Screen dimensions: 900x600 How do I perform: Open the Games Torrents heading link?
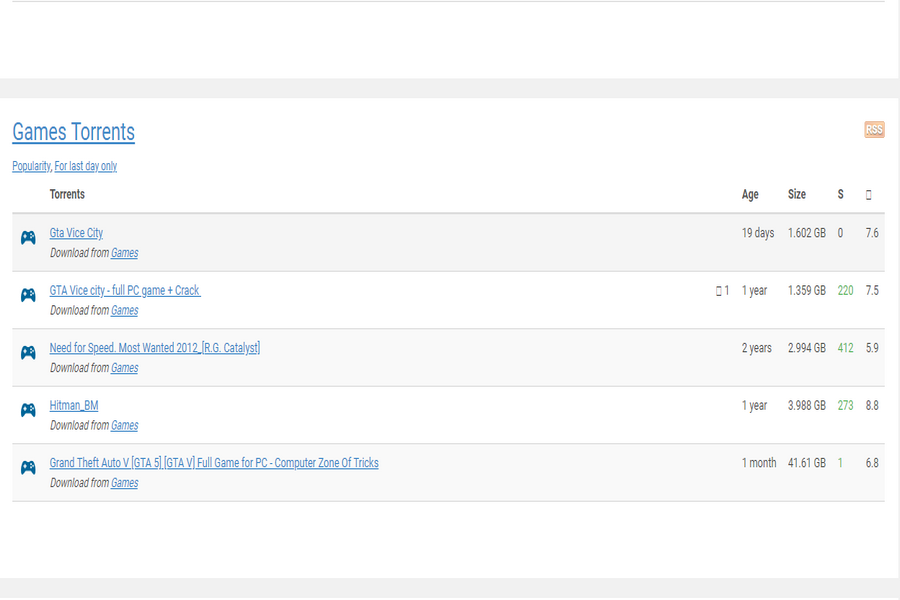[73, 131]
